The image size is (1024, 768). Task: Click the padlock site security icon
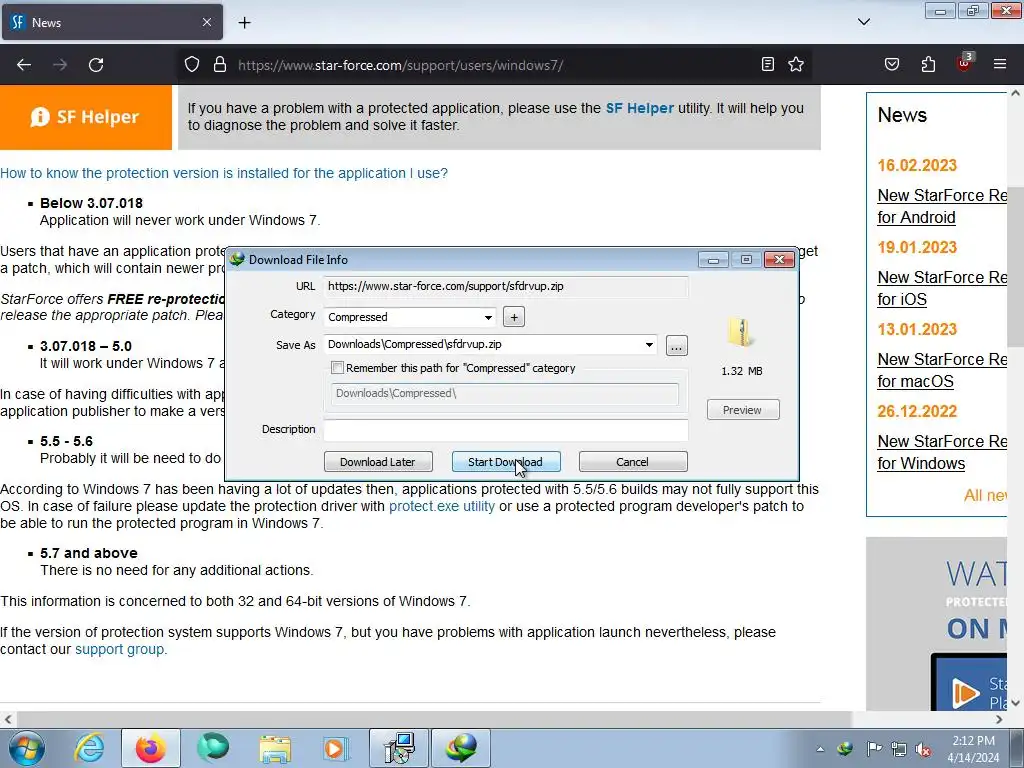[220, 65]
